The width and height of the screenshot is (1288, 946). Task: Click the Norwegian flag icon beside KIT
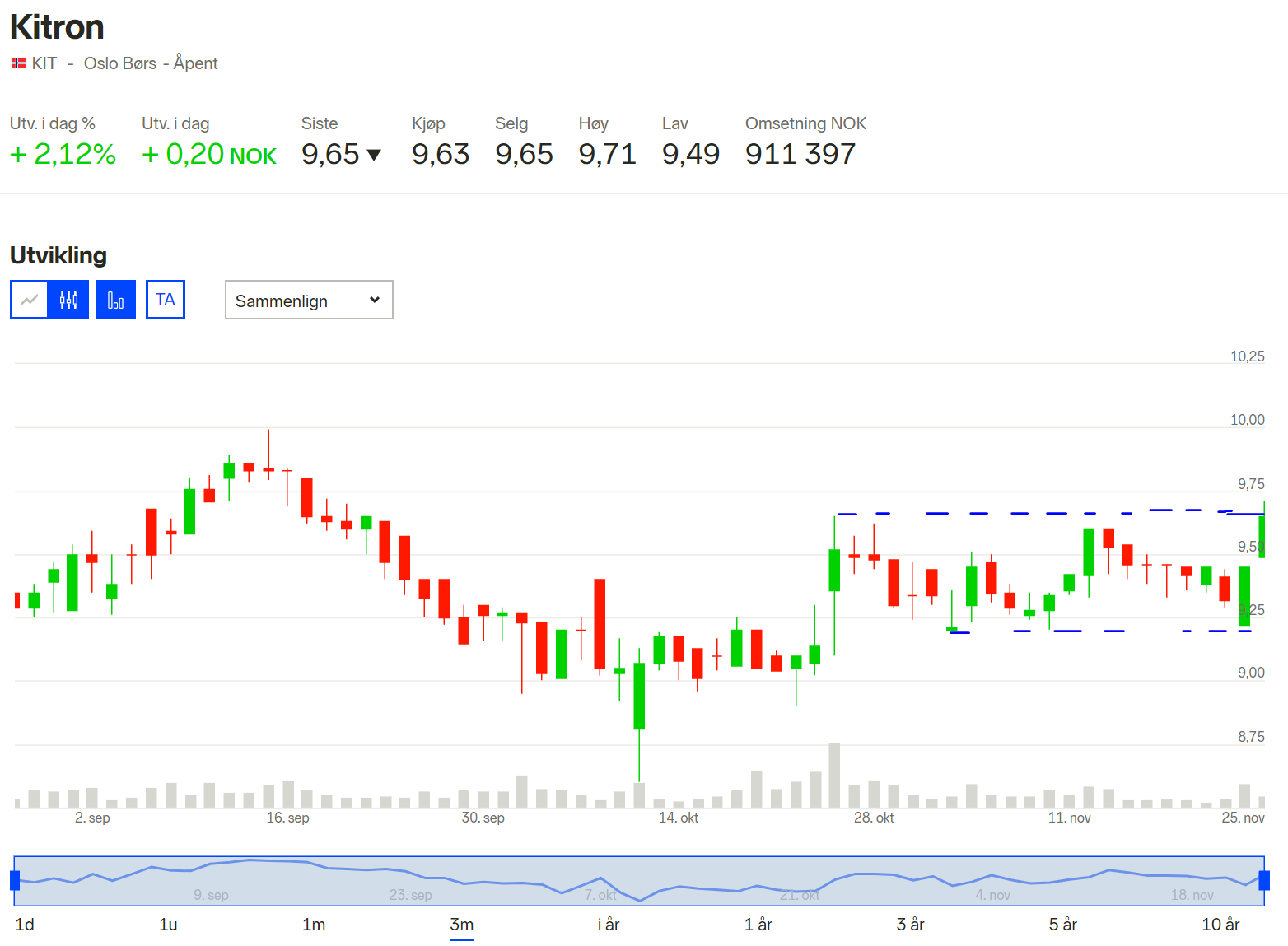[x=18, y=63]
